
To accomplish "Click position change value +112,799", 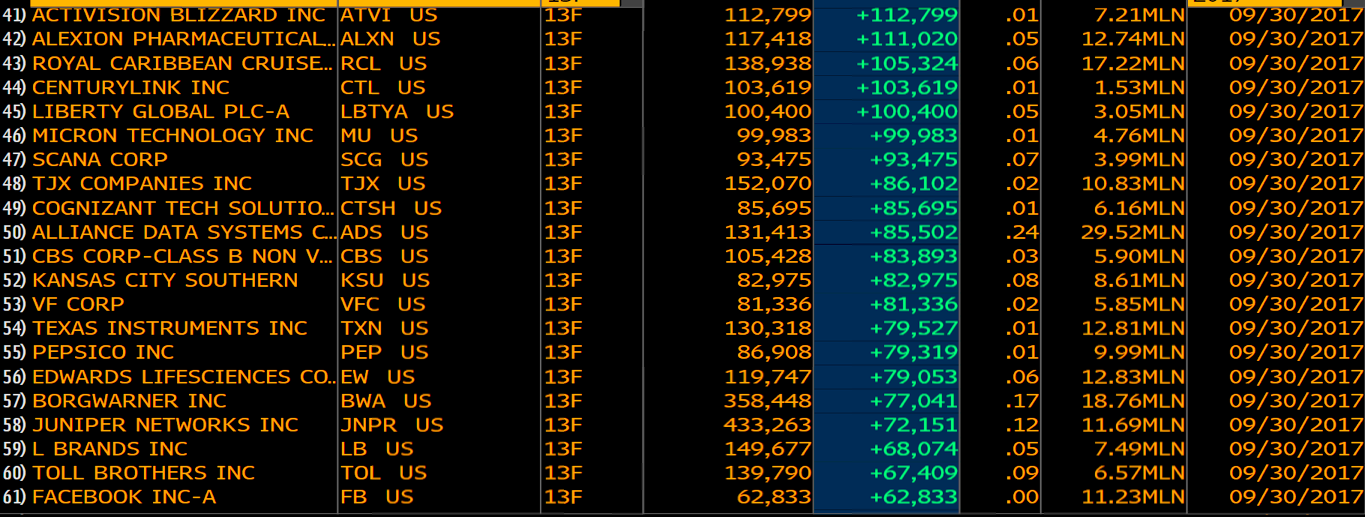I will (906, 15).
